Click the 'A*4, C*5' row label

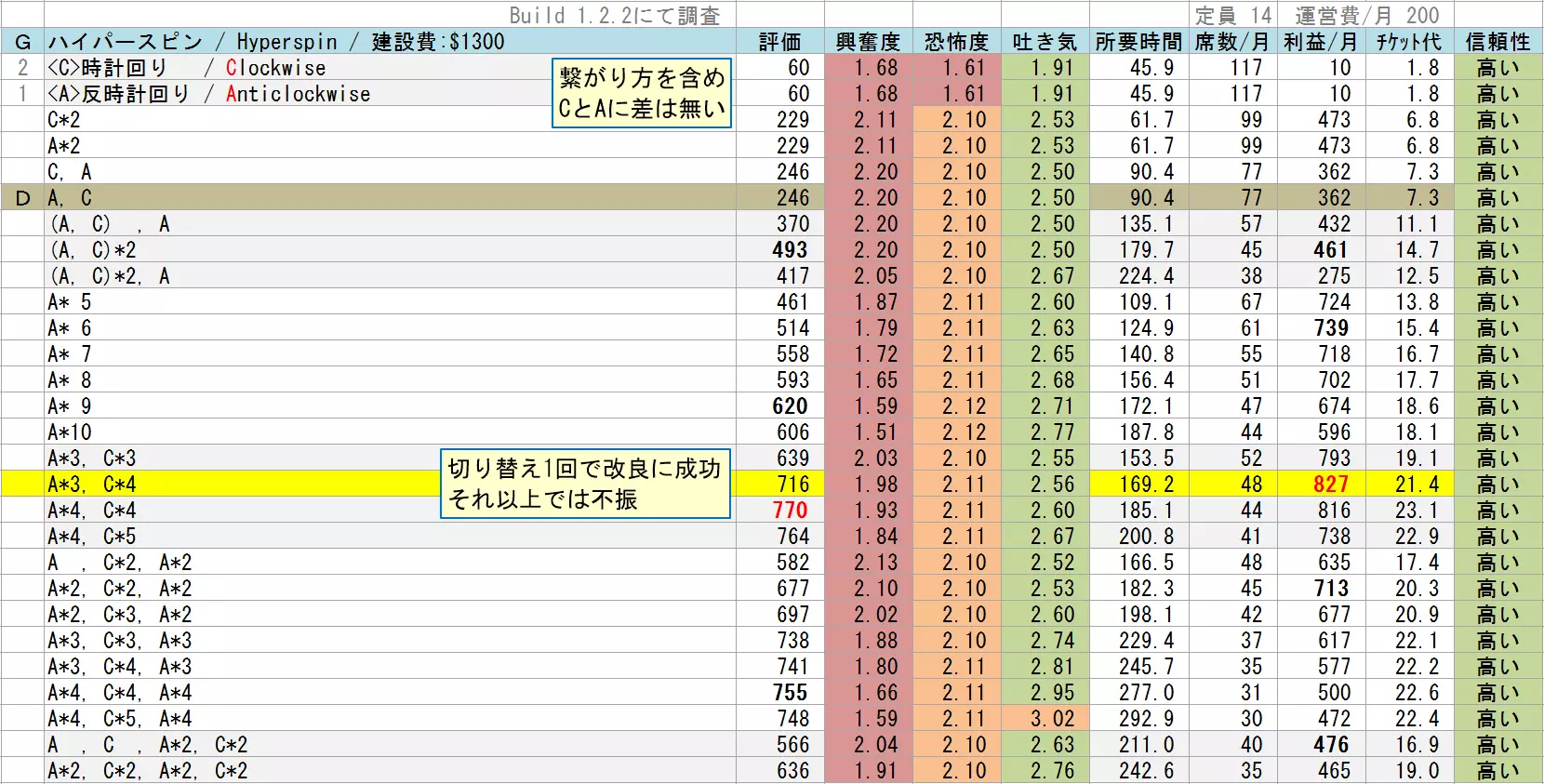[x=92, y=537]
